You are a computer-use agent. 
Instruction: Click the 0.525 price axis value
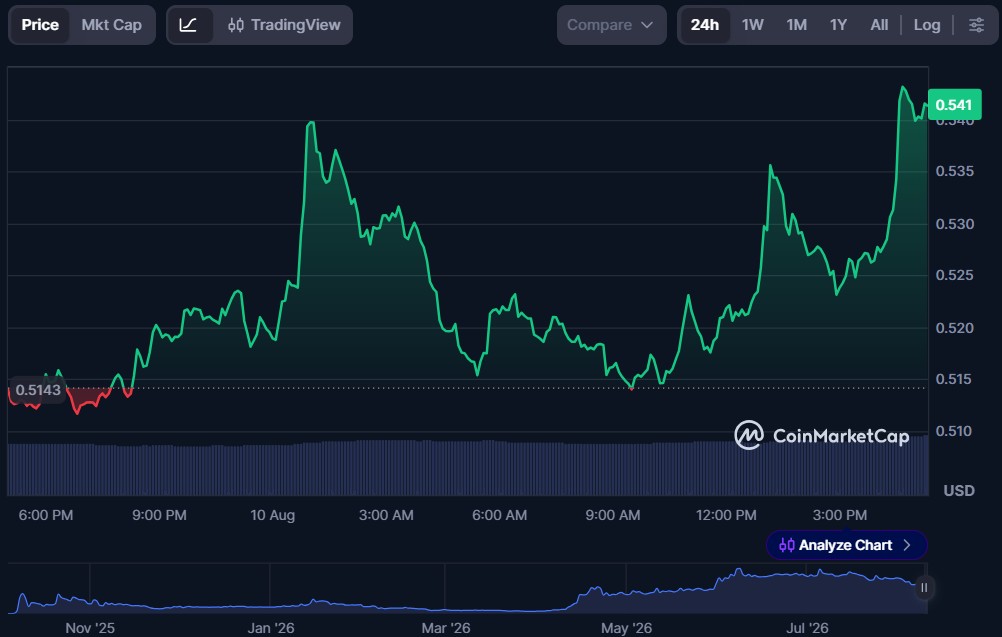955,275
